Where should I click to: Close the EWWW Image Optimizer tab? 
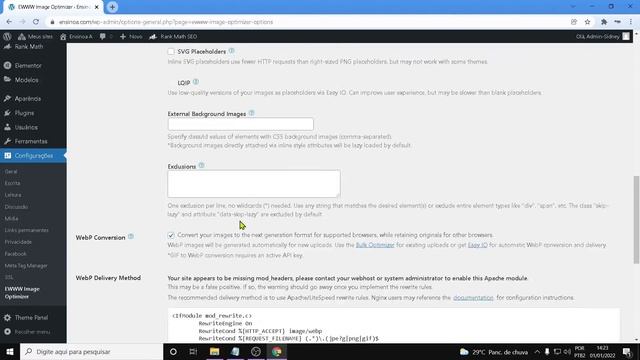pyautogui.click(x=97, y=7)
